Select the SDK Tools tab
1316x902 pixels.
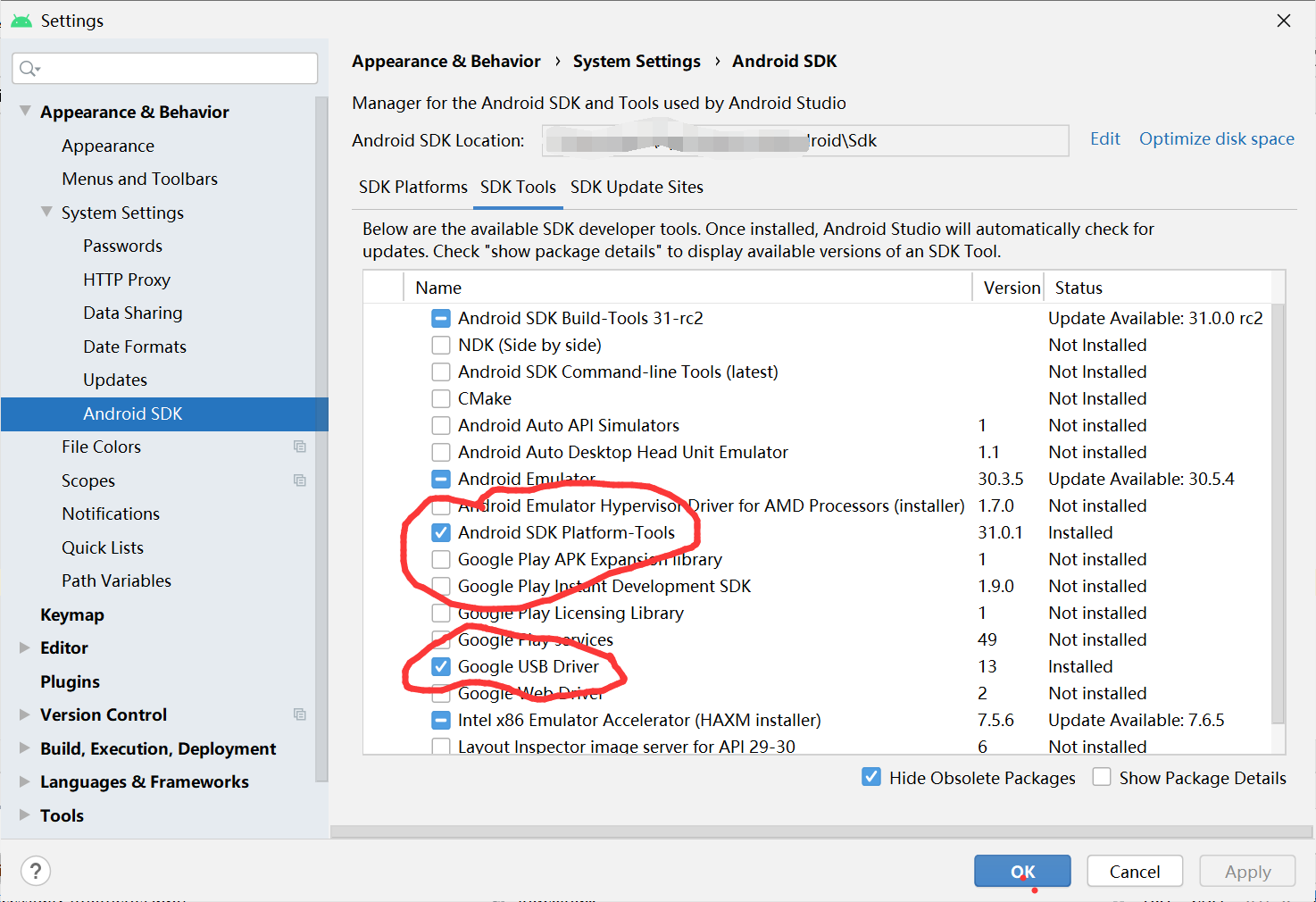(518, 187)
